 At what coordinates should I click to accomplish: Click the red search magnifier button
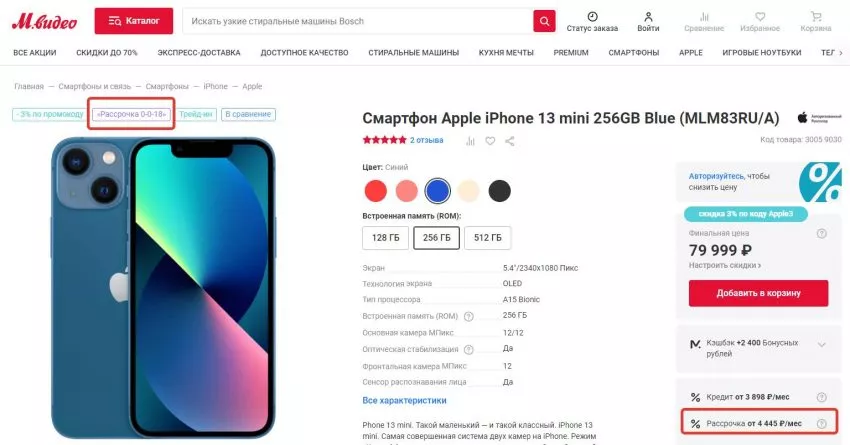pos(544,21)
